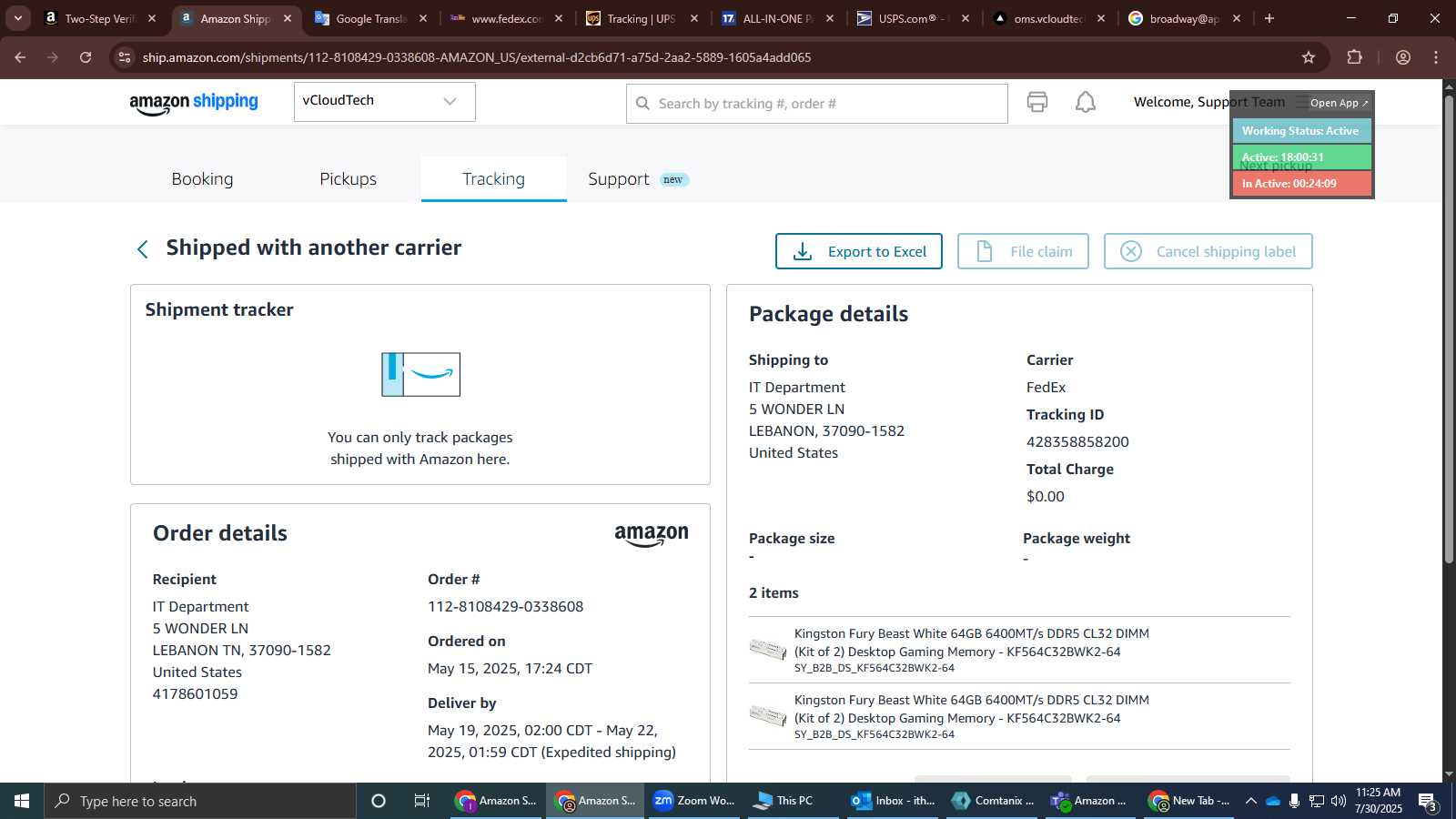Open notifications bell icon
This screenshot has height=819, width=1456.
pos(1086,102)
